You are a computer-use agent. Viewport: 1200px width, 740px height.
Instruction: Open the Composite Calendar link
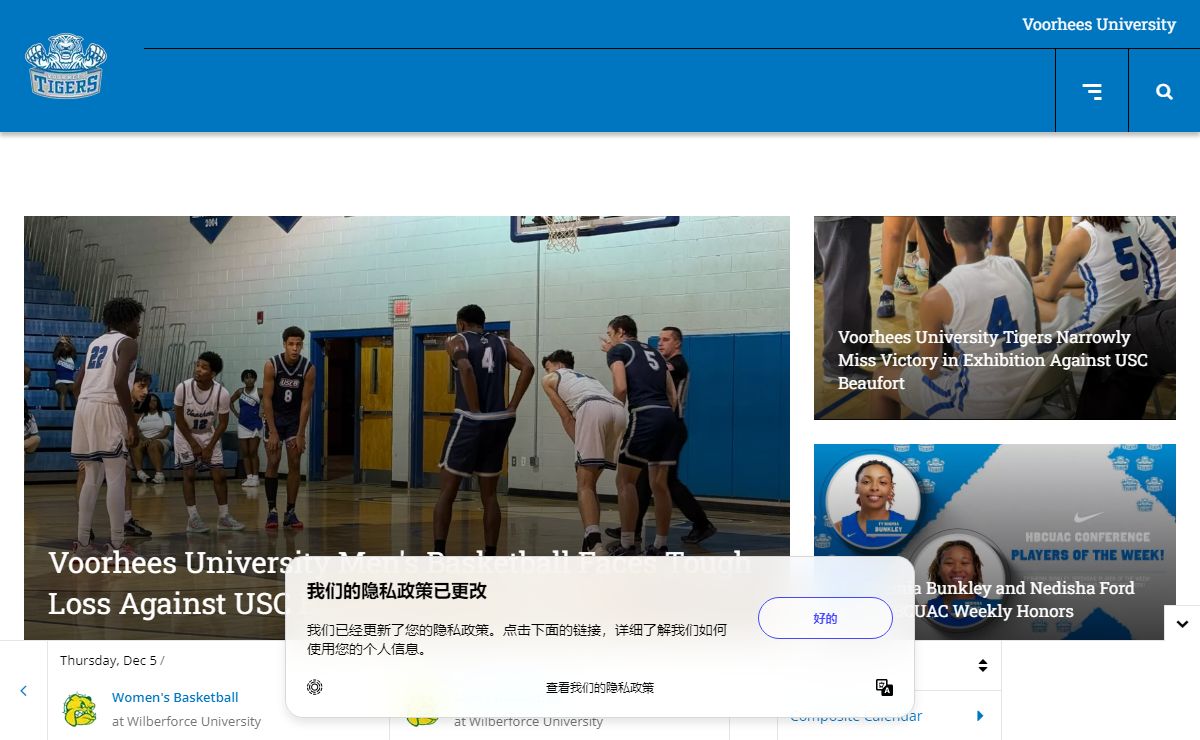tap(856, 716)
